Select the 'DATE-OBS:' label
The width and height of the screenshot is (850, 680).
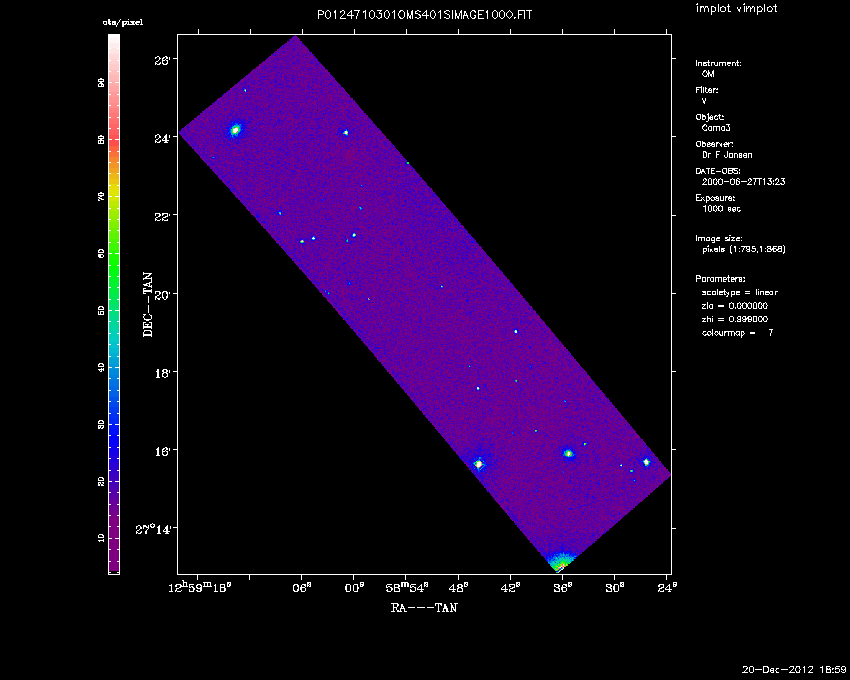point(718,171)
